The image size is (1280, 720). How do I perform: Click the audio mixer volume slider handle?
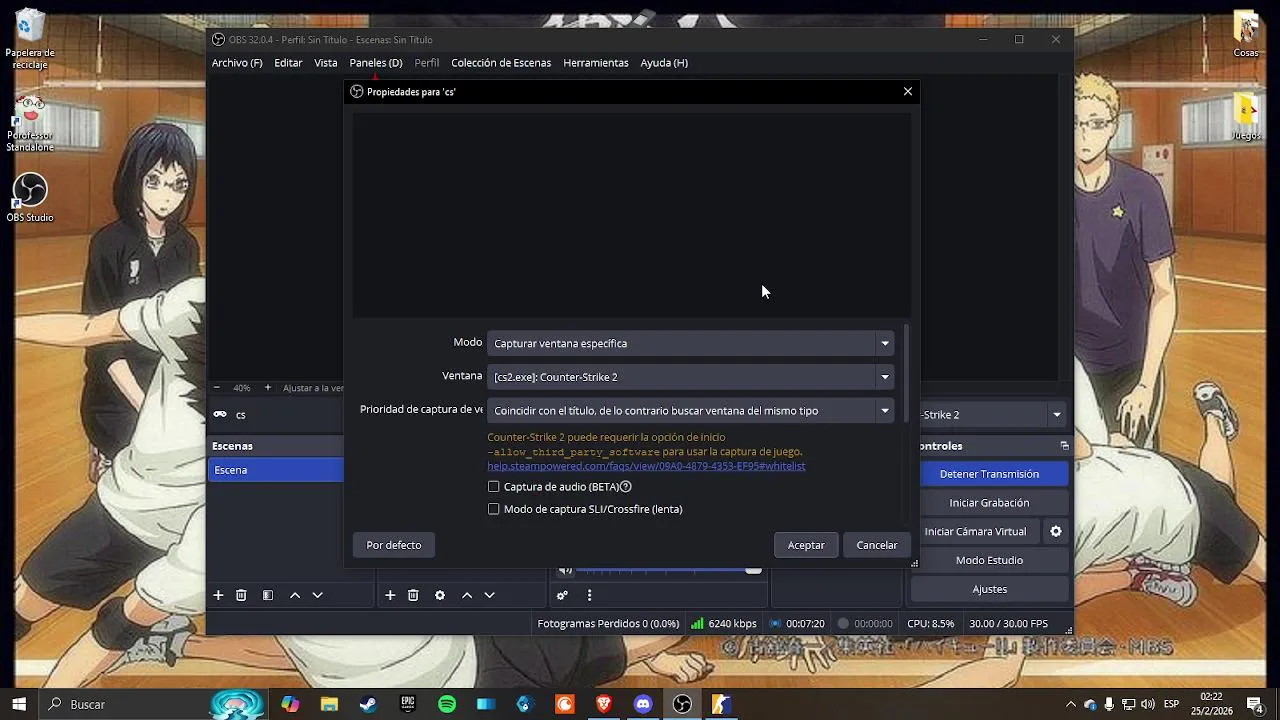pos(754,571)
